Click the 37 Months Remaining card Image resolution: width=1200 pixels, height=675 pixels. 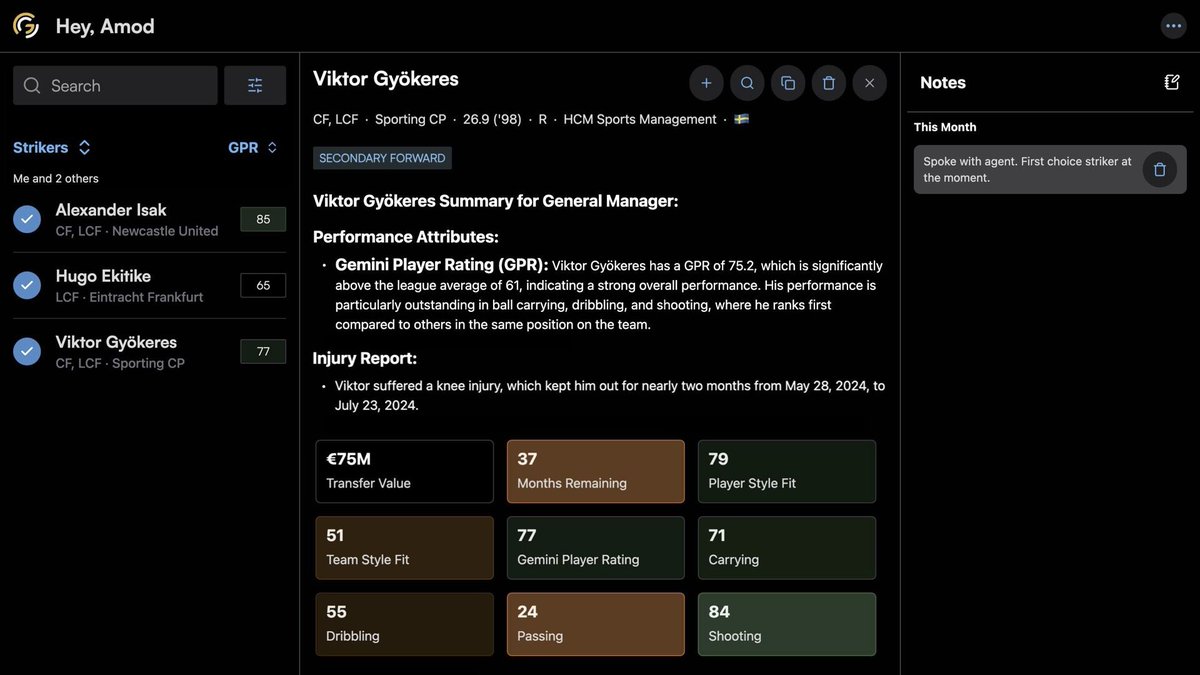point(595,471)
